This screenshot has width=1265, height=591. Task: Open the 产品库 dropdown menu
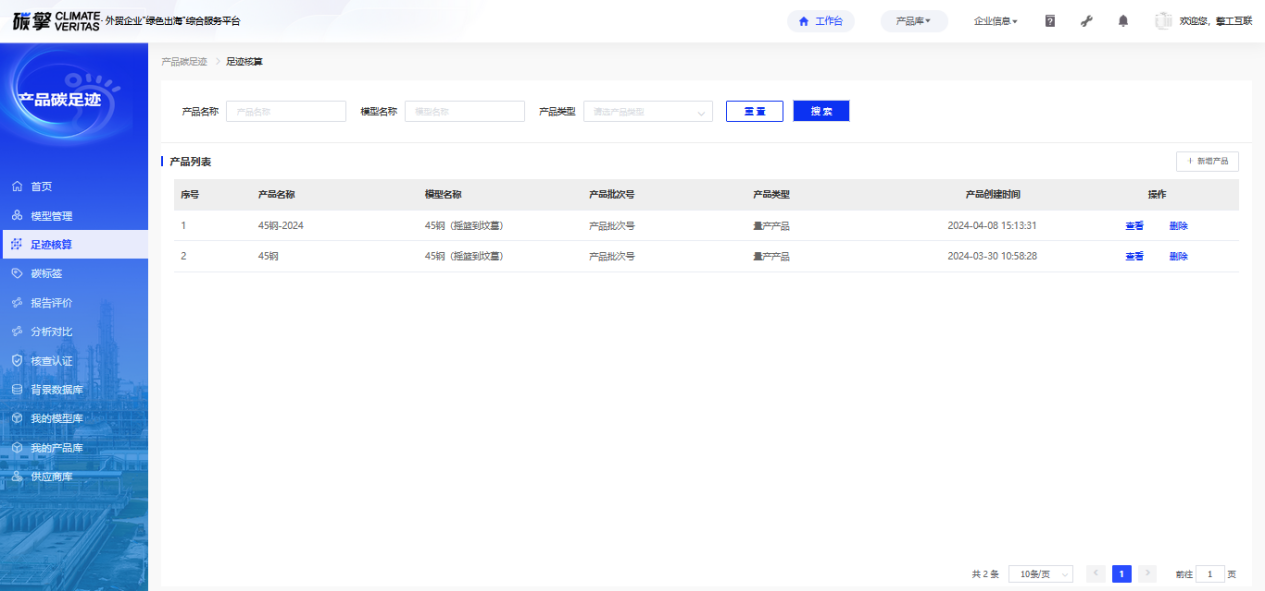click(x=914, y=21)
